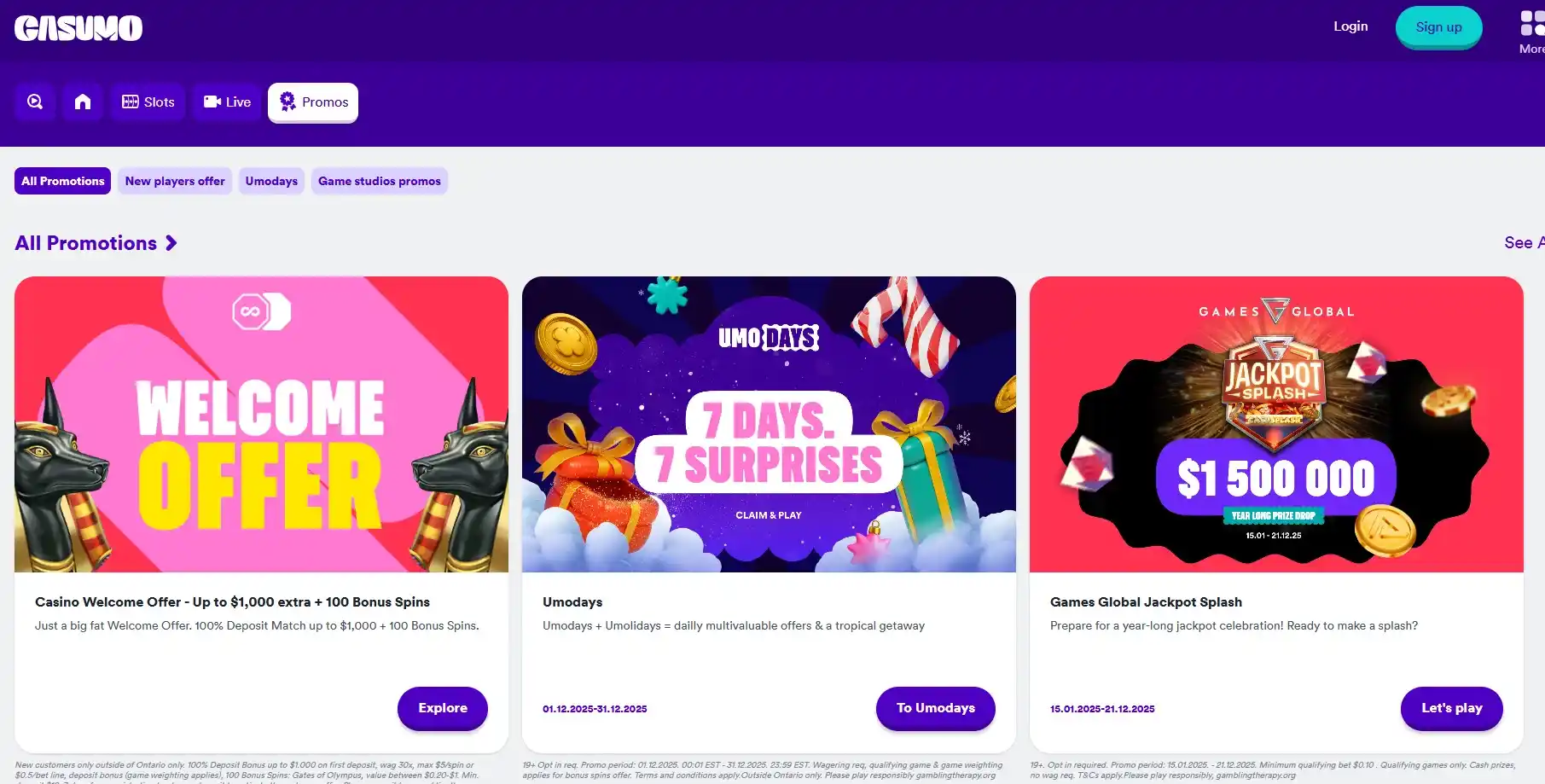1545x784 pixels.
Task: Filter by New players offer
Action: coord(175,181)
